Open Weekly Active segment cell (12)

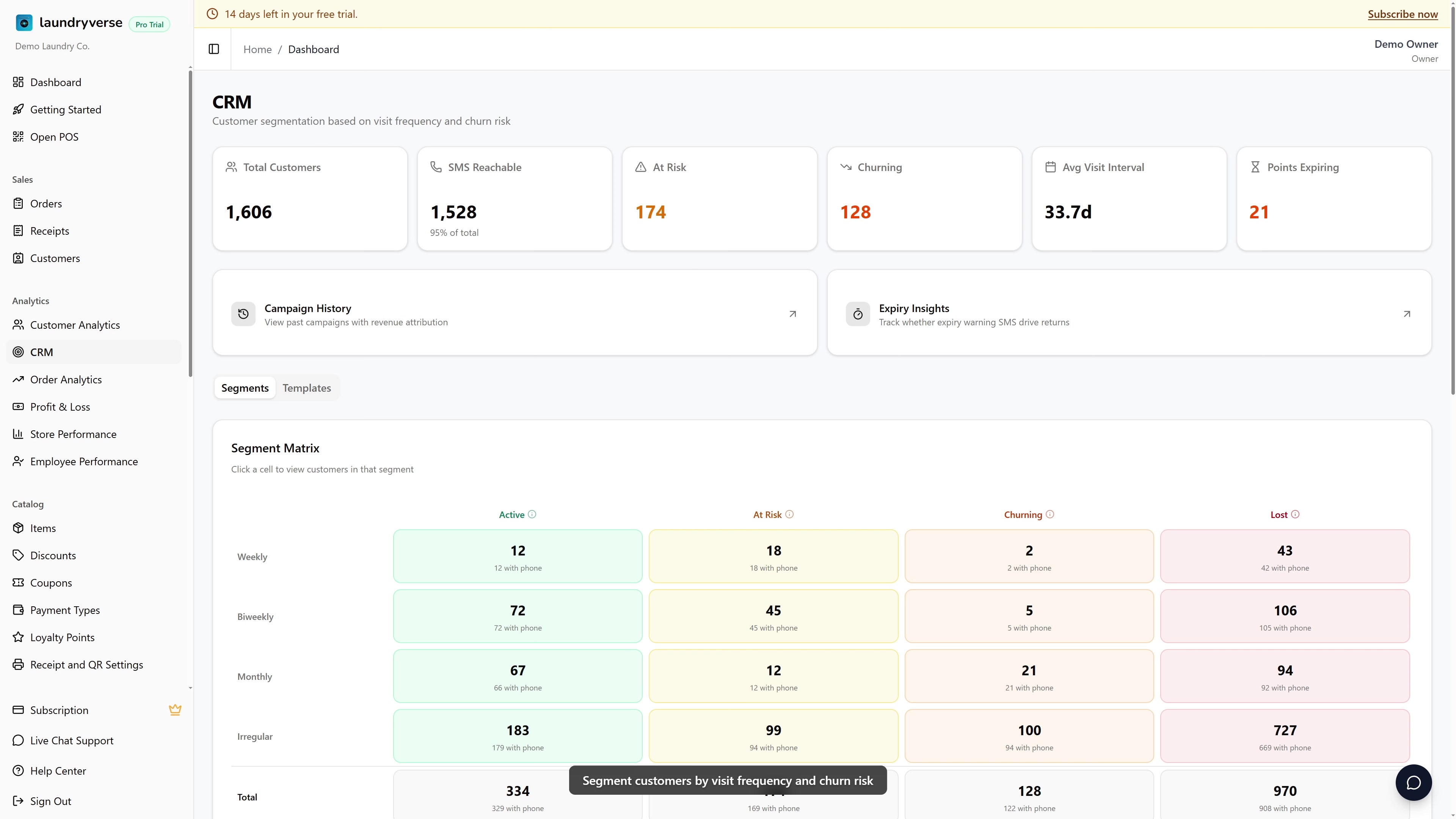click(x=517, y=556)
